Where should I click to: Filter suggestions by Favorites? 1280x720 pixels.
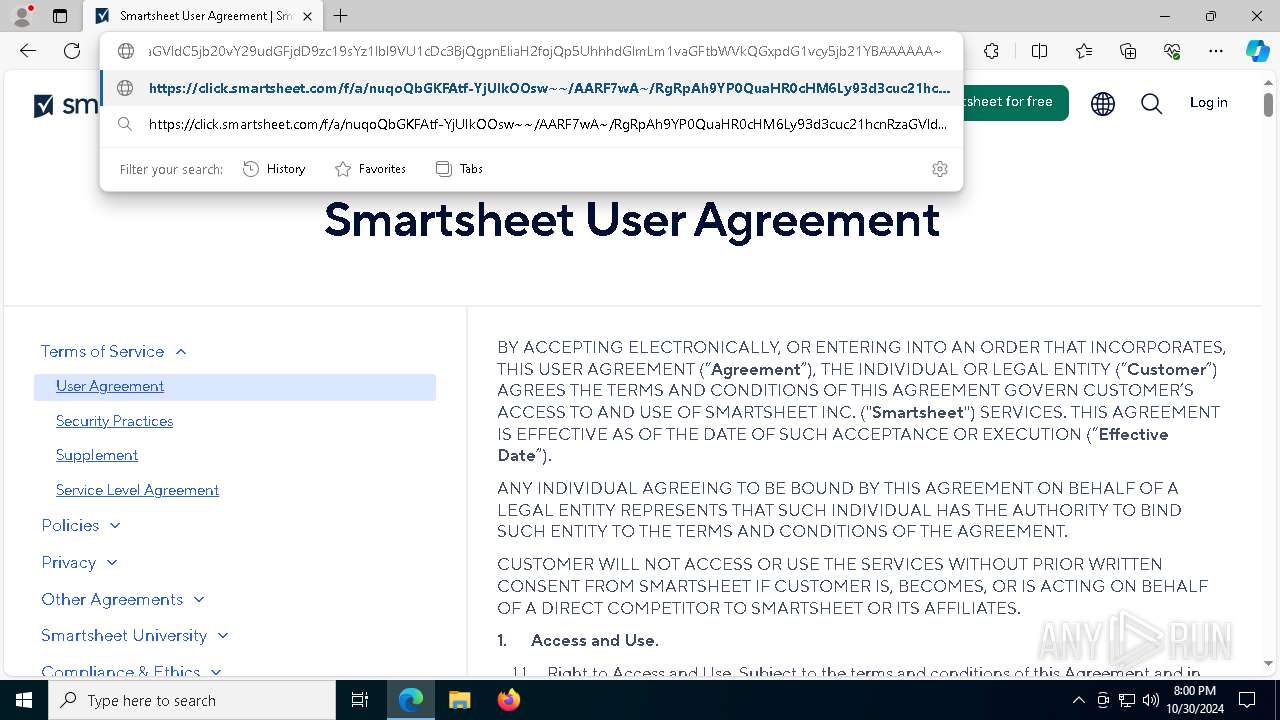click(x=370, y=169)
